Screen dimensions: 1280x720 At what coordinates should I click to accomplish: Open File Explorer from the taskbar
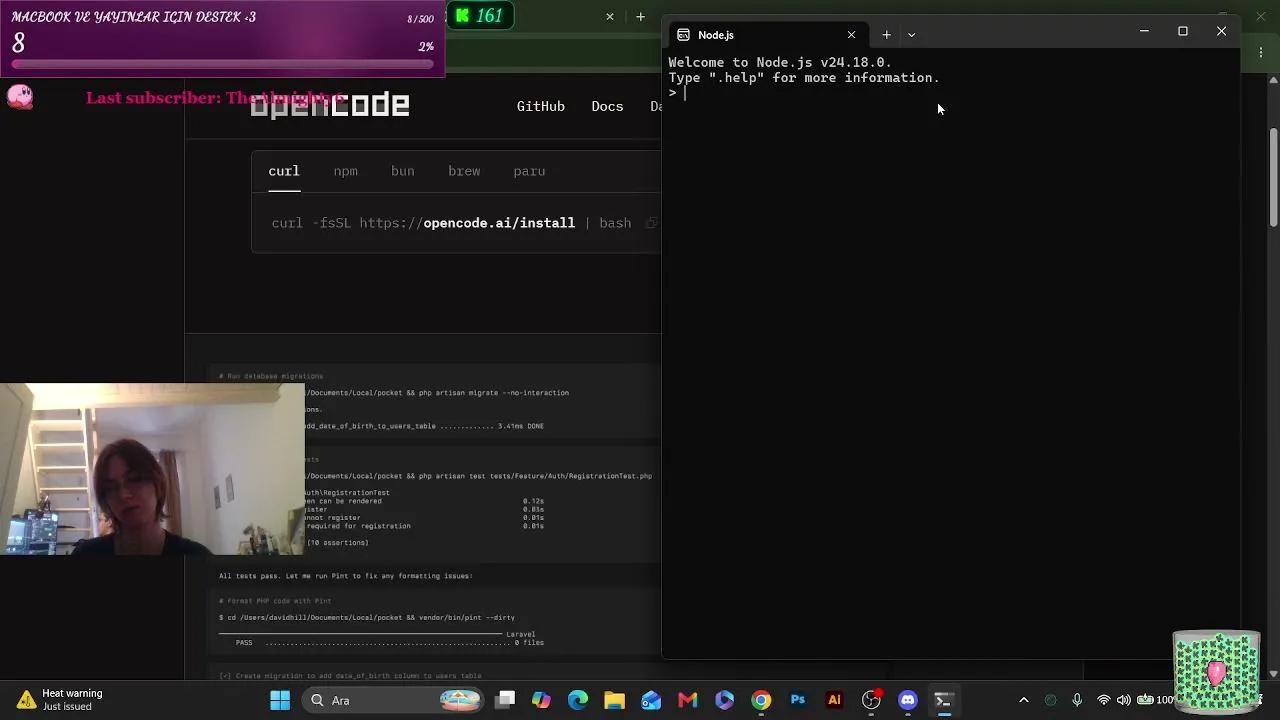(x=614, y=700)
